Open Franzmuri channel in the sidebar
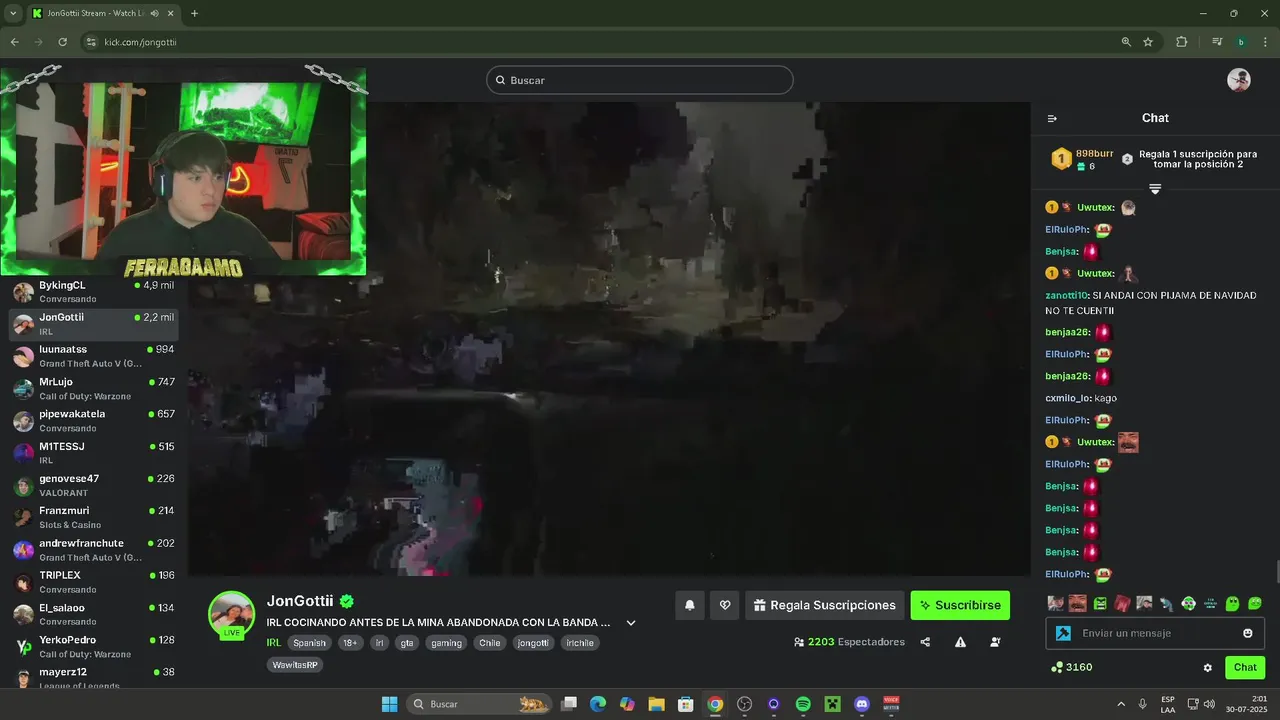Image resolution: width=1280 pixels, height=720 pixels. (94, 517)
